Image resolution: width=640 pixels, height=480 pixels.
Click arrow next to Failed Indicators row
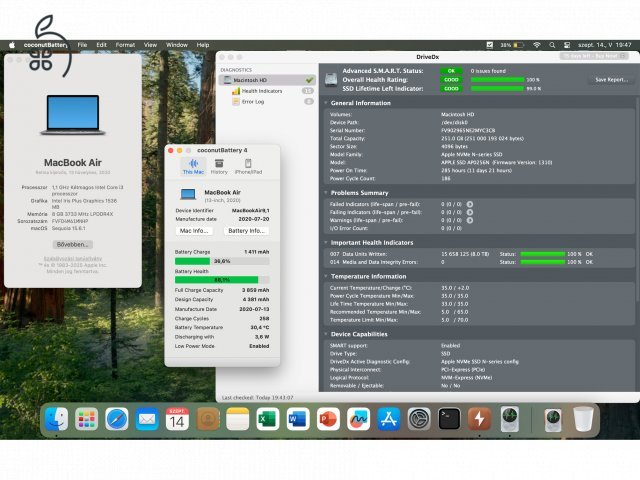470,204
